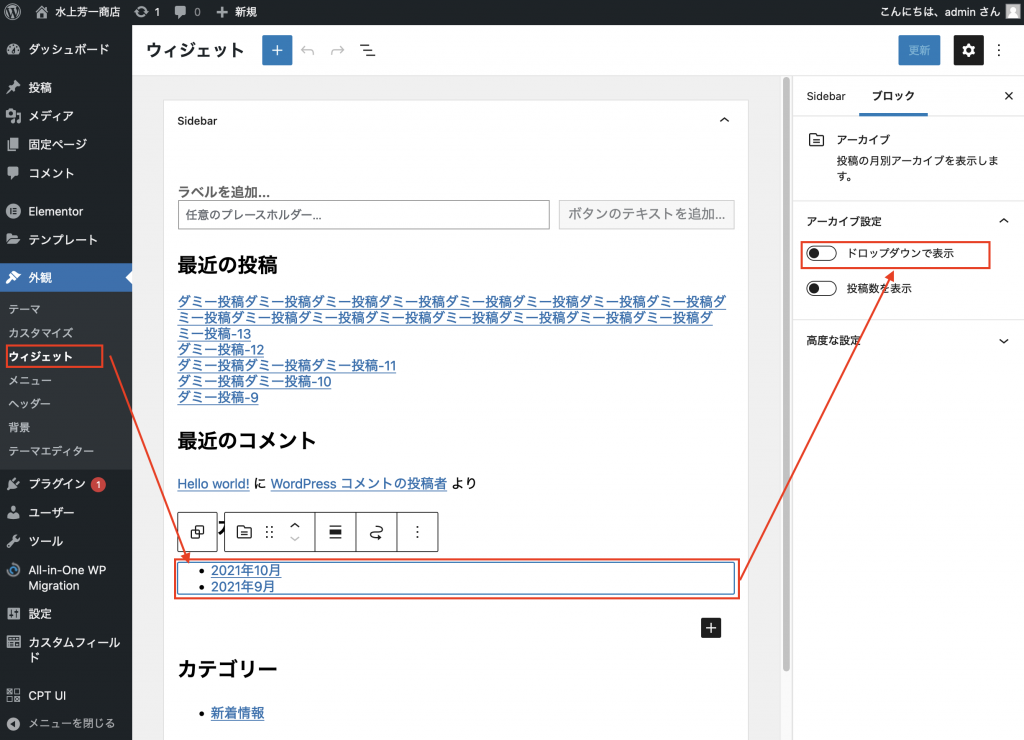Click the WordPress logo in admin bar
This screenshot has height=740, width=1024.
tap(14, 12)
